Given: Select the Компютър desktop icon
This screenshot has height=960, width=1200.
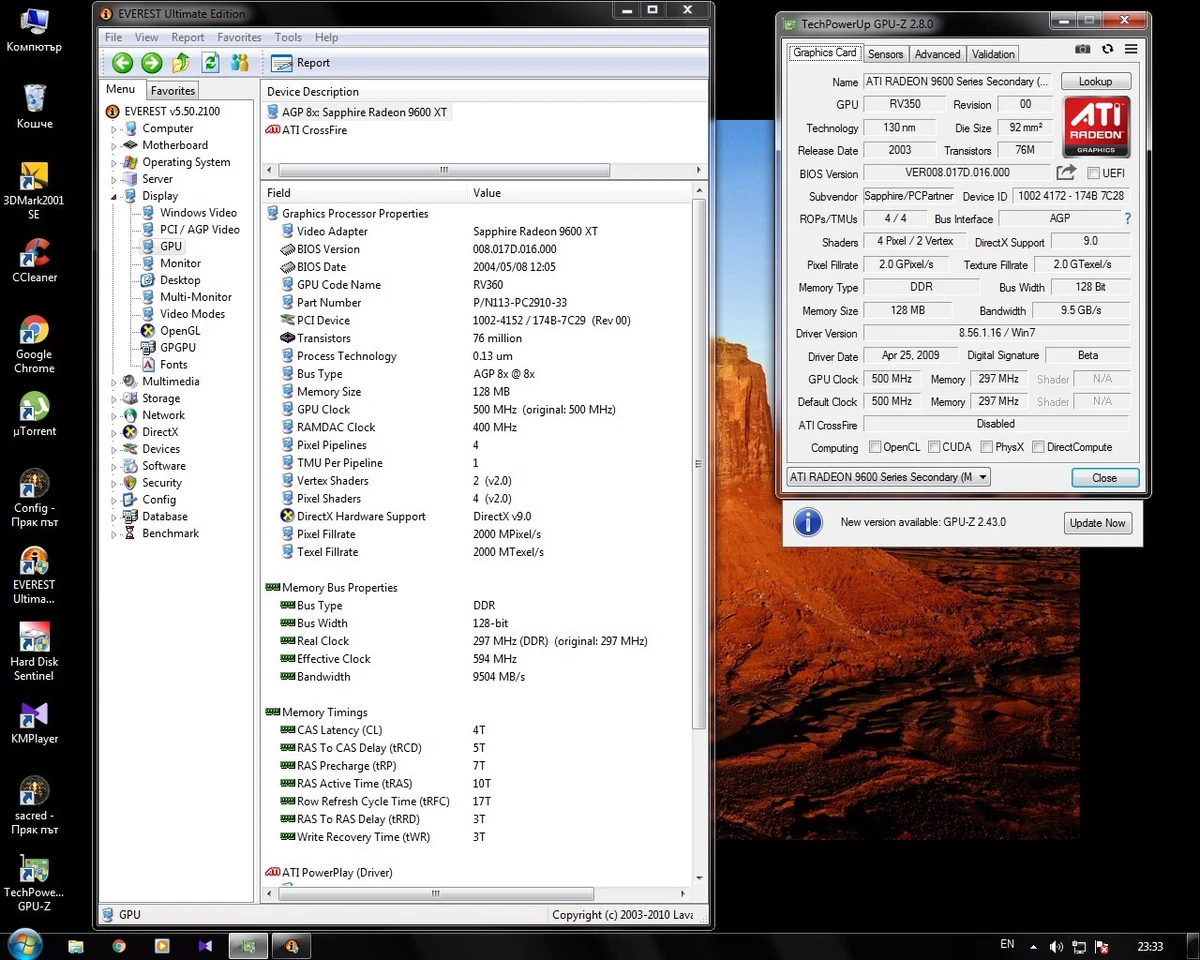Looking at the screenshot, I should 34,30.
